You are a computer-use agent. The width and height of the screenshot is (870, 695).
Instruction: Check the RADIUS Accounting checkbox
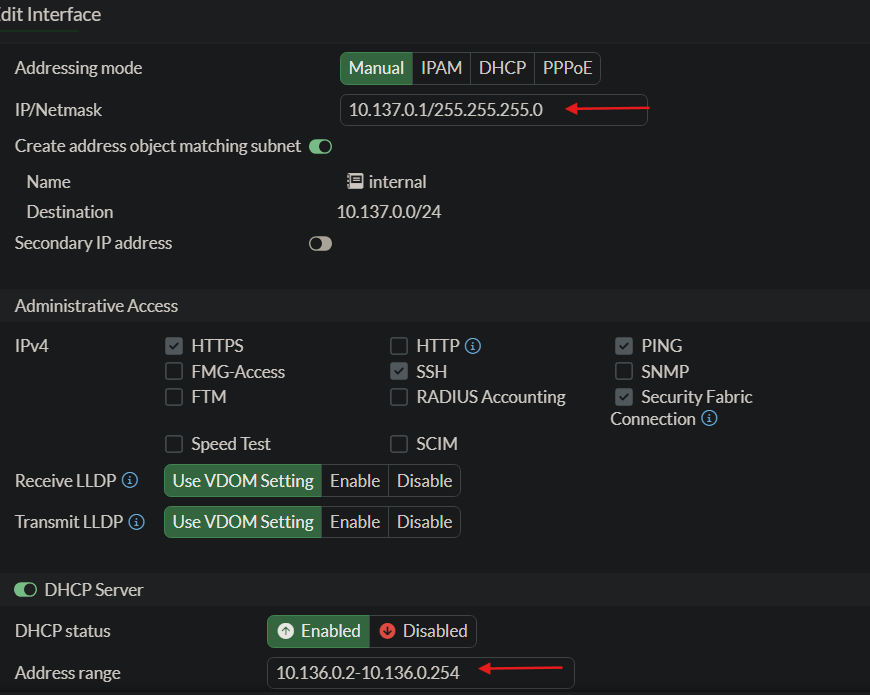pos(399,397)
